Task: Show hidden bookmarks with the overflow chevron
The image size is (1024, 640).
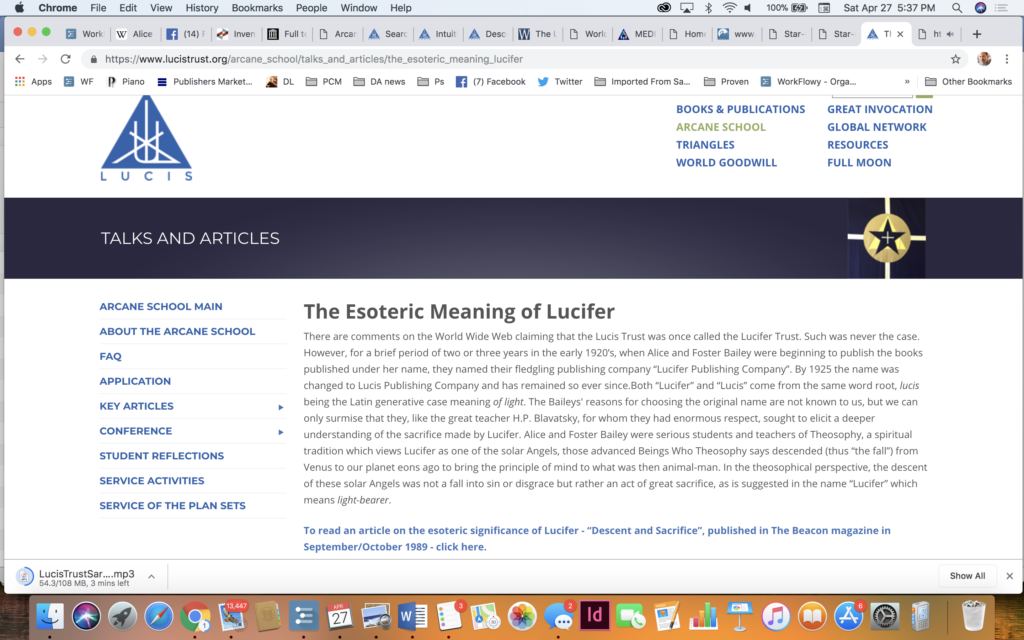Action: (x=907, y=82)
